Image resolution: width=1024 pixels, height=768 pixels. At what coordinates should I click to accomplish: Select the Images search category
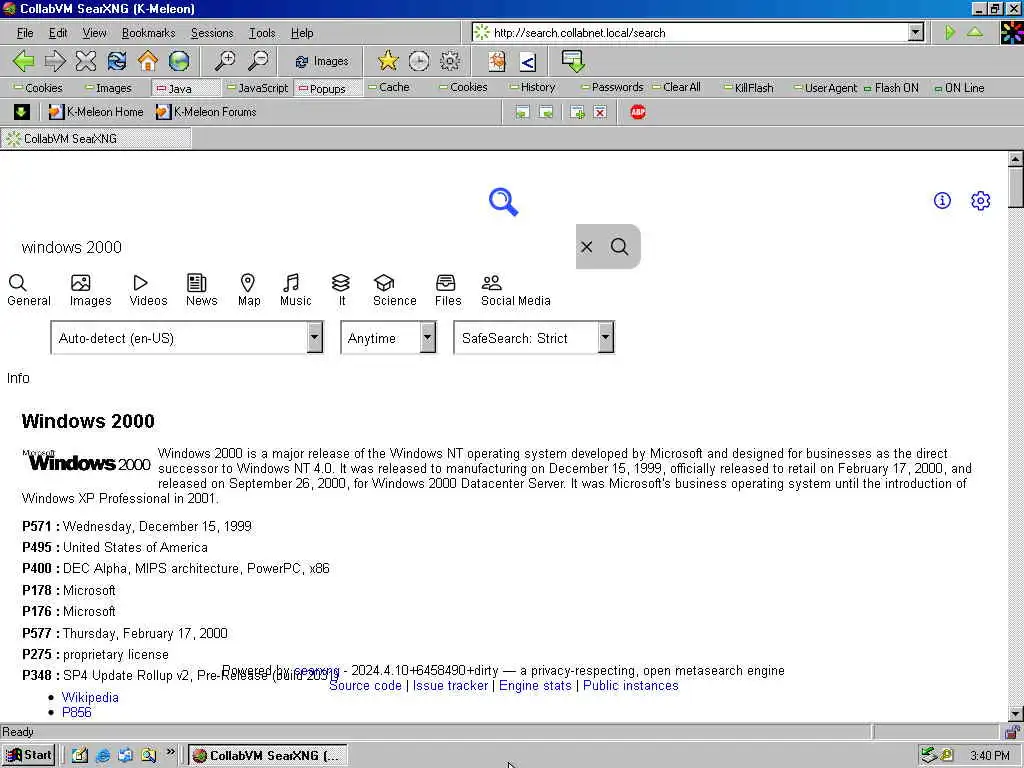pyautogui.click(x=90, y=290)
